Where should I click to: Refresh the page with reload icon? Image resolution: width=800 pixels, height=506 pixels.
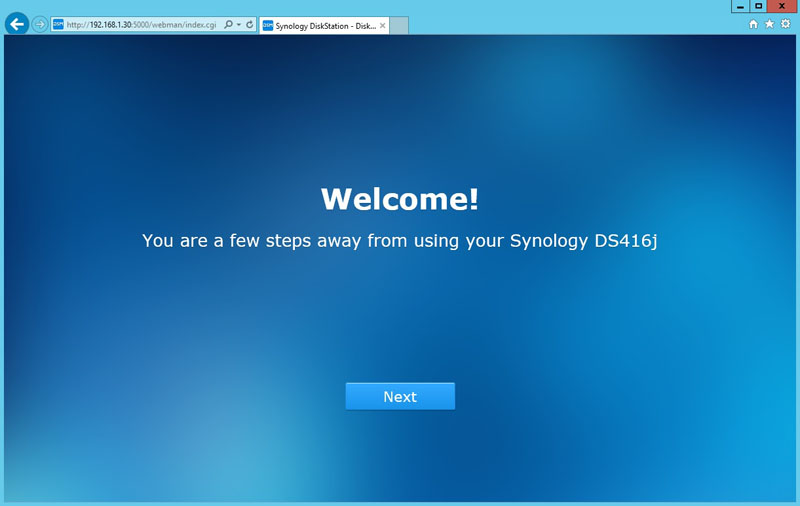pos(249,24)
